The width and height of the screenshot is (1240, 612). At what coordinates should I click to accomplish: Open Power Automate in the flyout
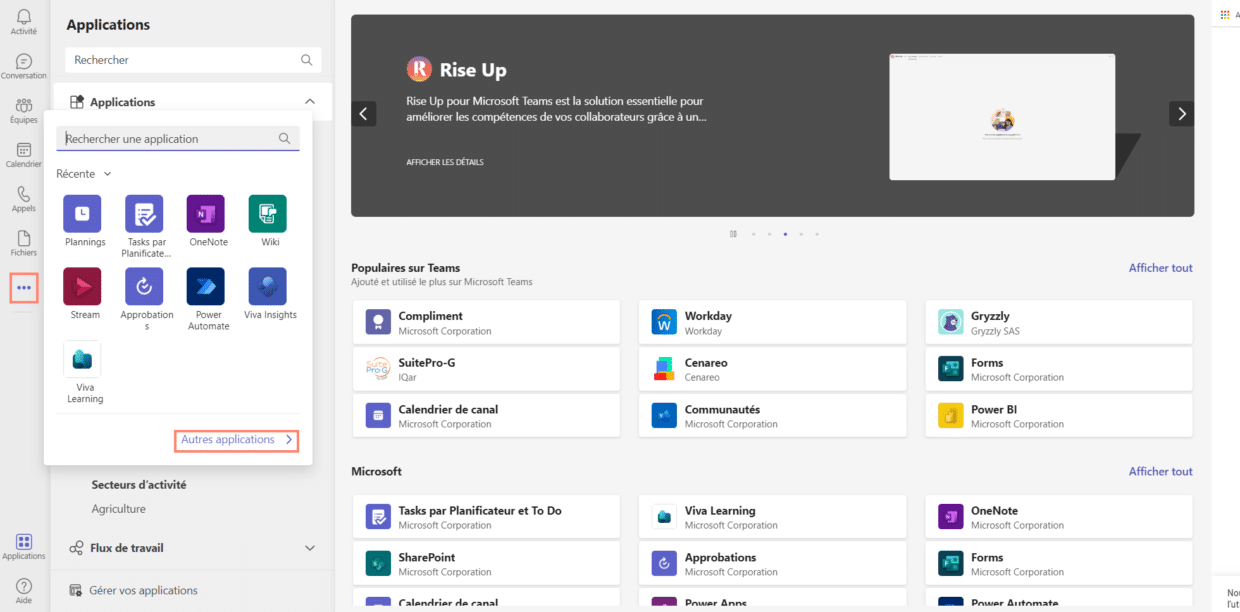[208, 299]
